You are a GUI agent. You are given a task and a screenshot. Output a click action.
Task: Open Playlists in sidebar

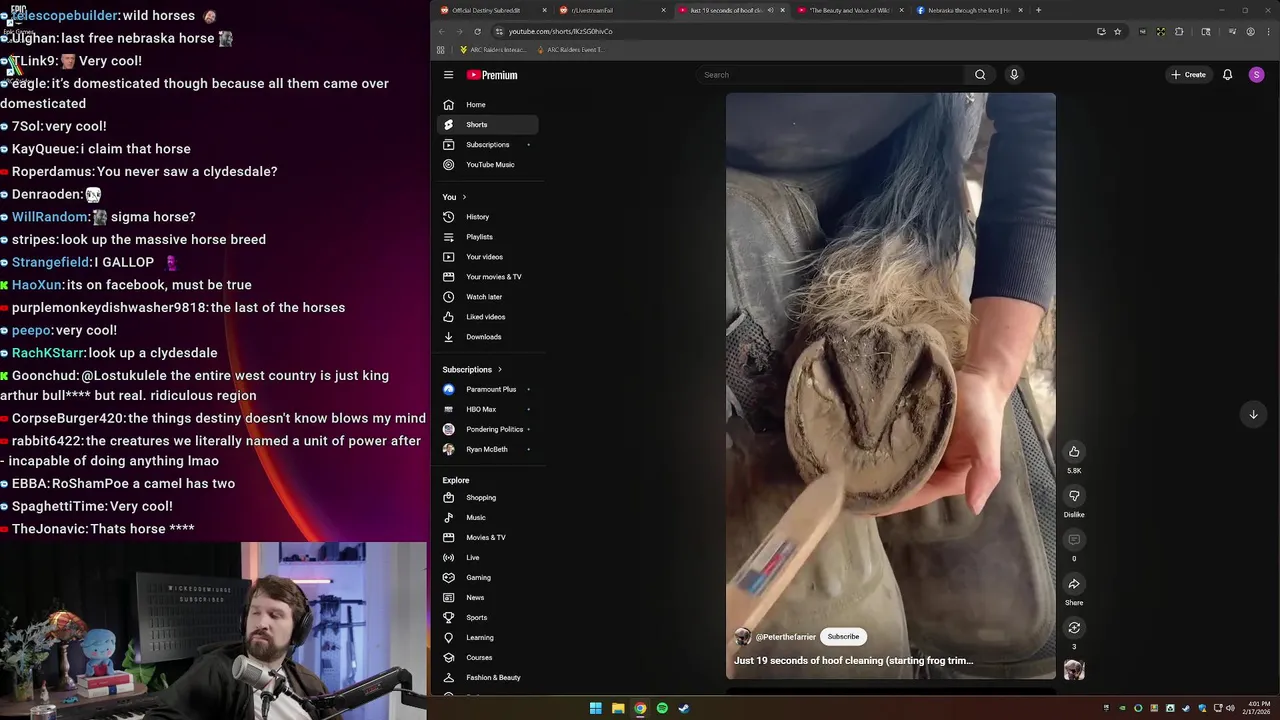pos(488,237)
